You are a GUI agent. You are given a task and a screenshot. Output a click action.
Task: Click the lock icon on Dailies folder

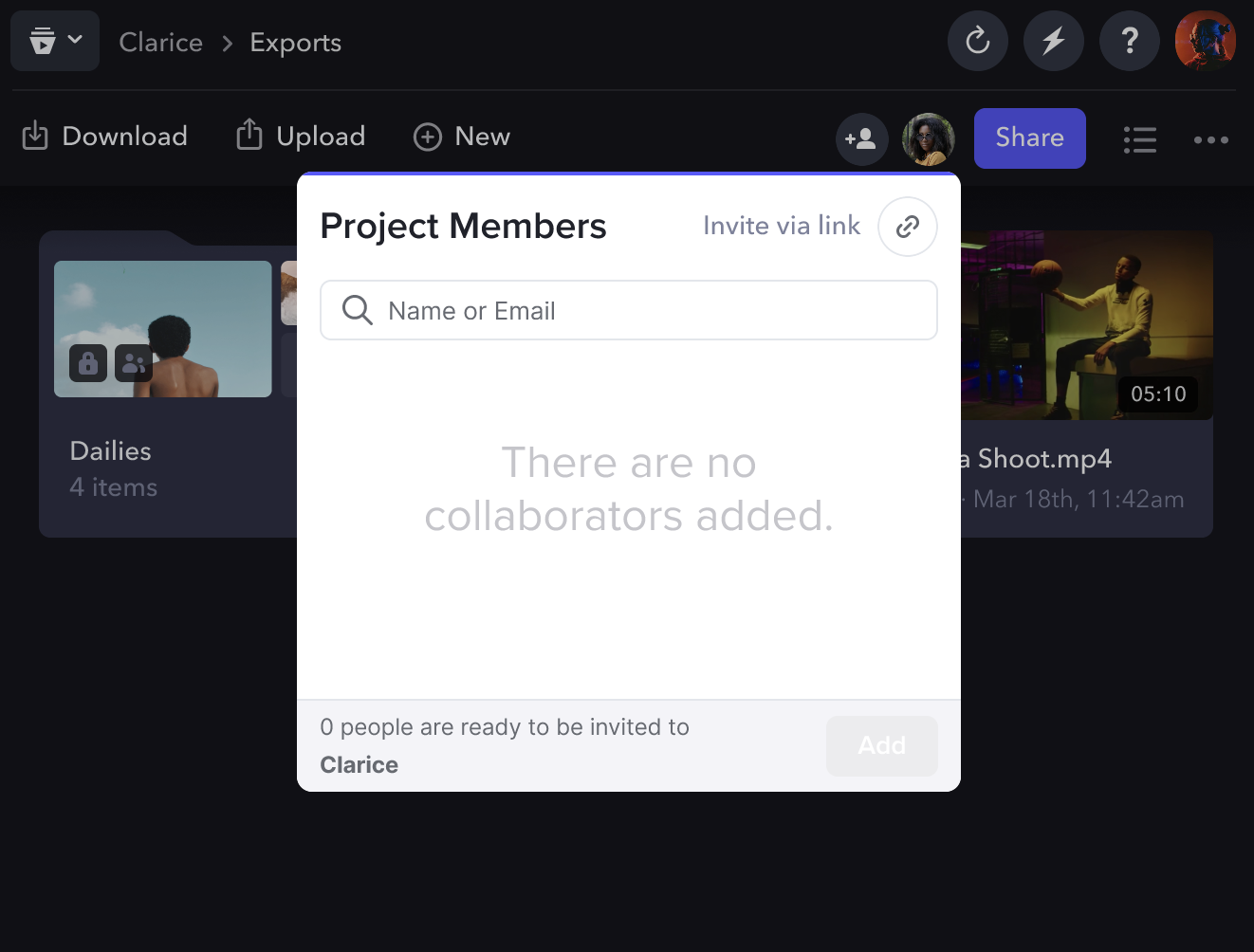pos(88,362)
